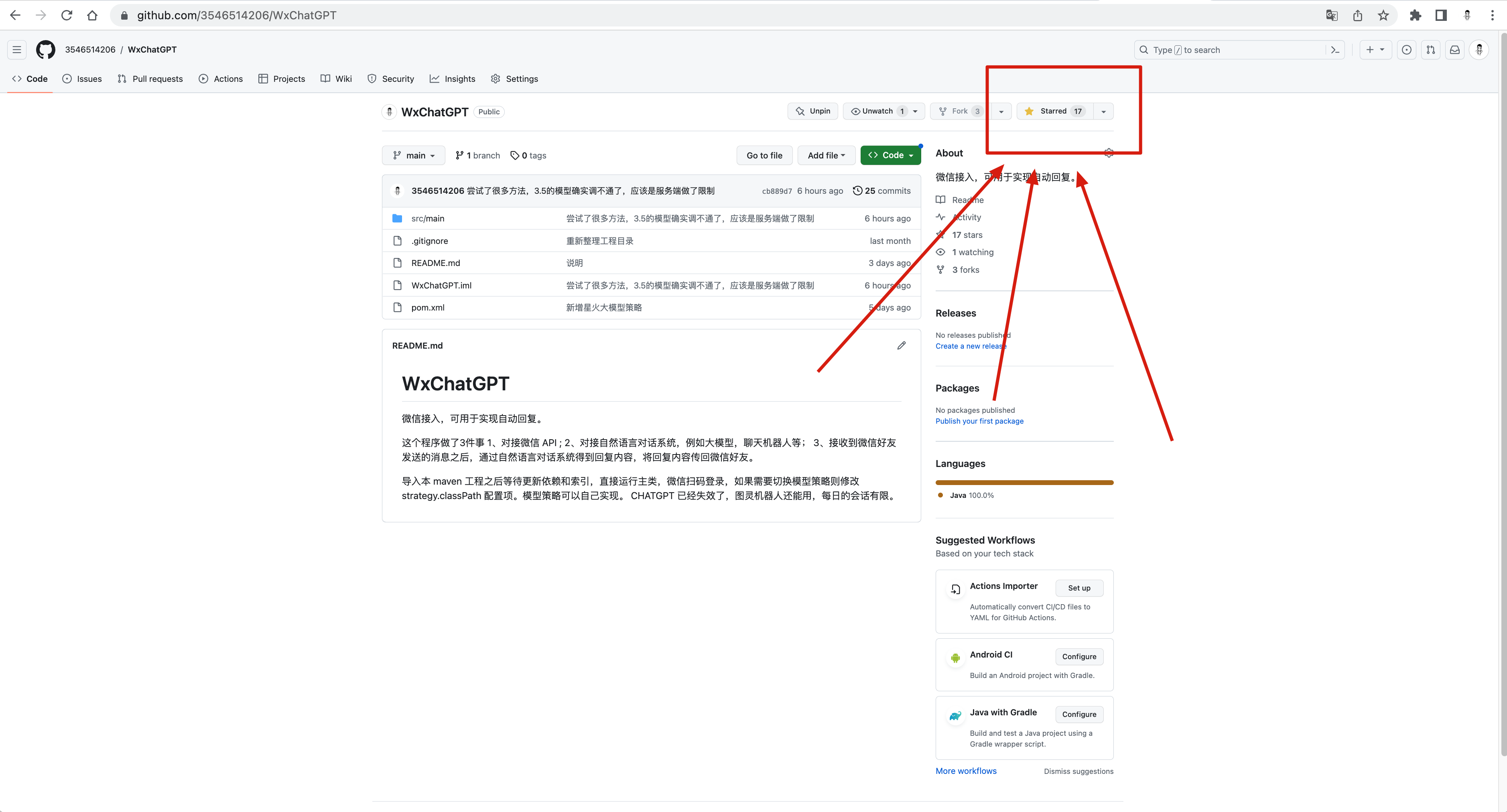Click Set up for Actions Importer
The height and width of the screenshot is (812, 1507).
1079,588
